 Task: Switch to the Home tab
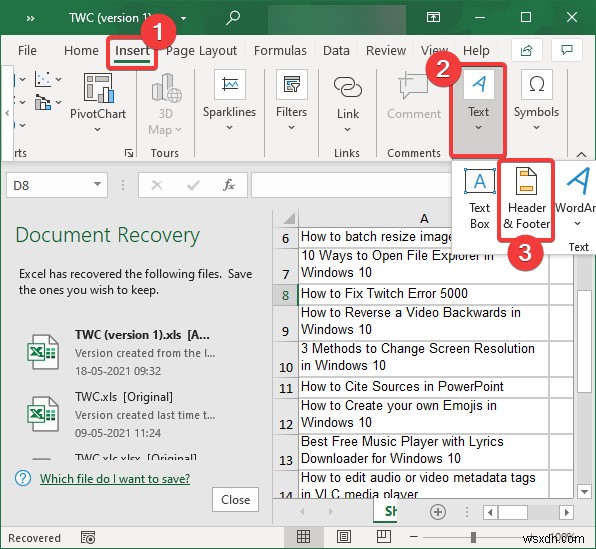81,51
